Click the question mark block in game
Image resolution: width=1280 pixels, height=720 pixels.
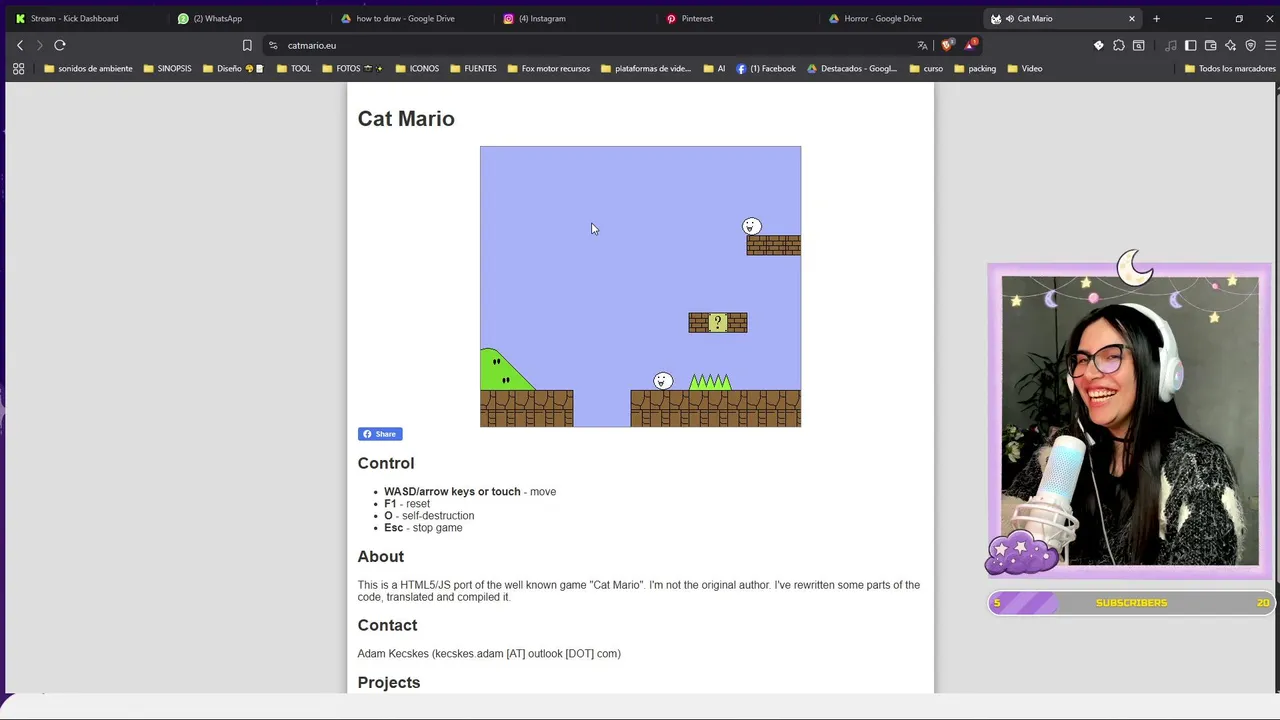717,322
